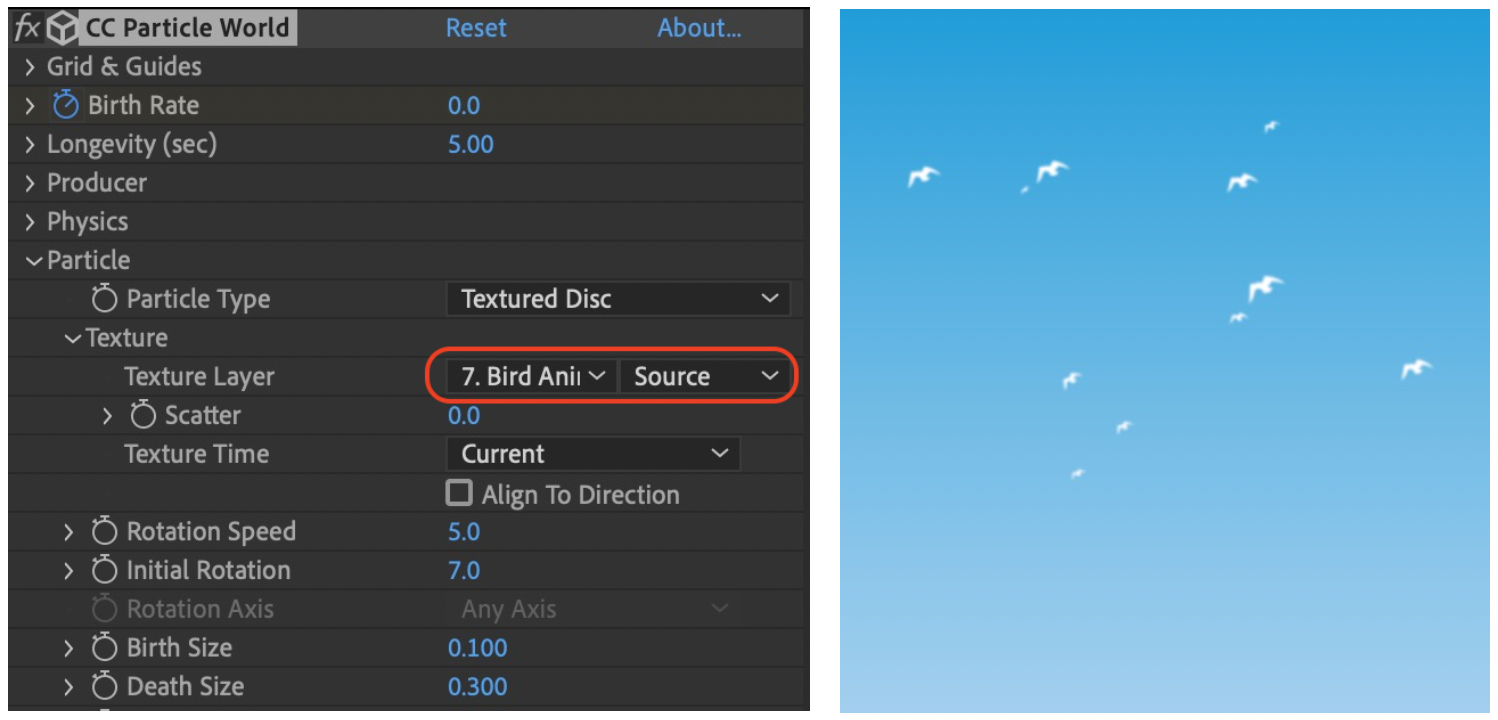This screenshot has width=1498, height=720.
Task: Open the Texture Layer dropdown showing Bird Ani
Action: point(523,376)
